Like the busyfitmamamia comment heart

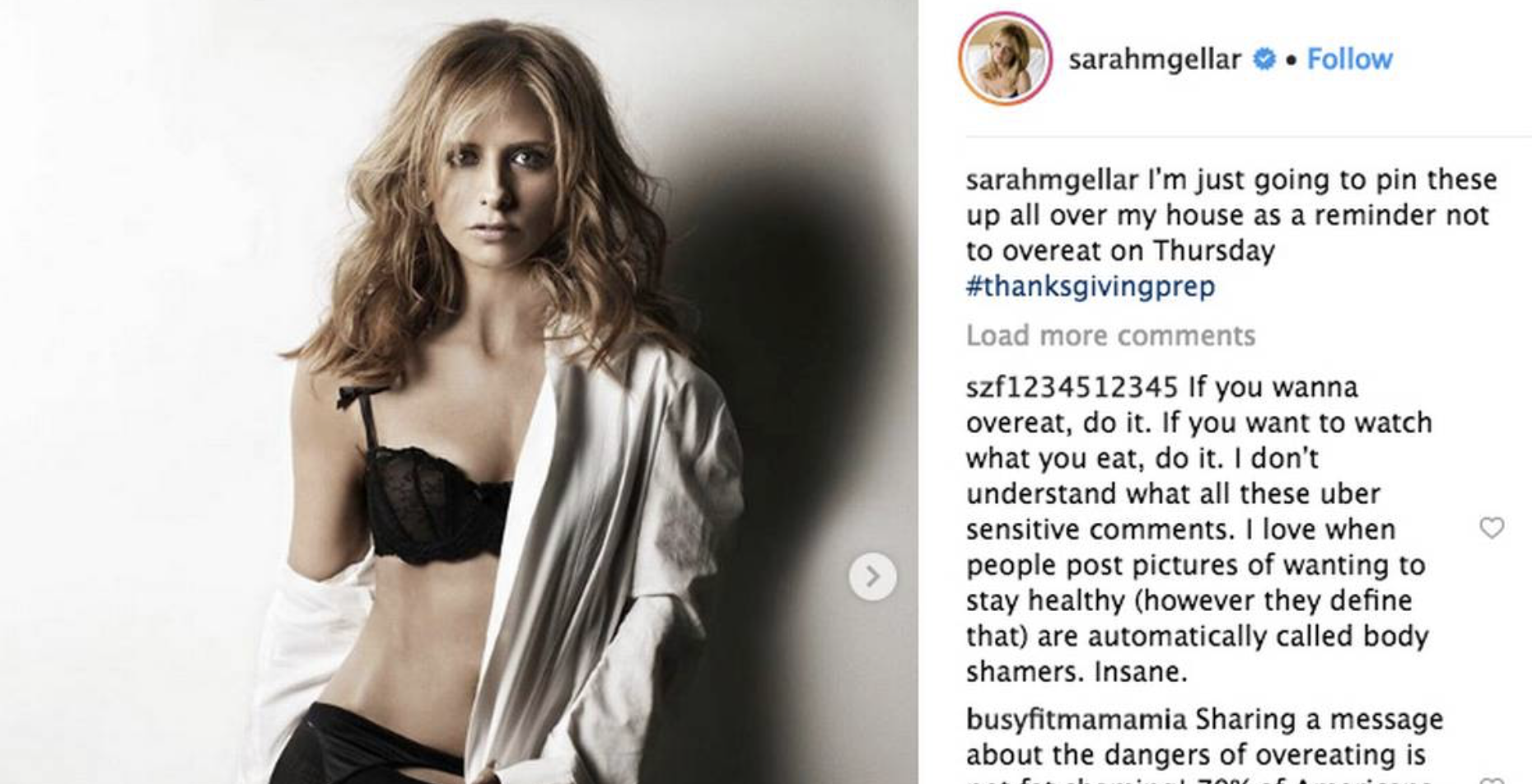pos(1492,779)
